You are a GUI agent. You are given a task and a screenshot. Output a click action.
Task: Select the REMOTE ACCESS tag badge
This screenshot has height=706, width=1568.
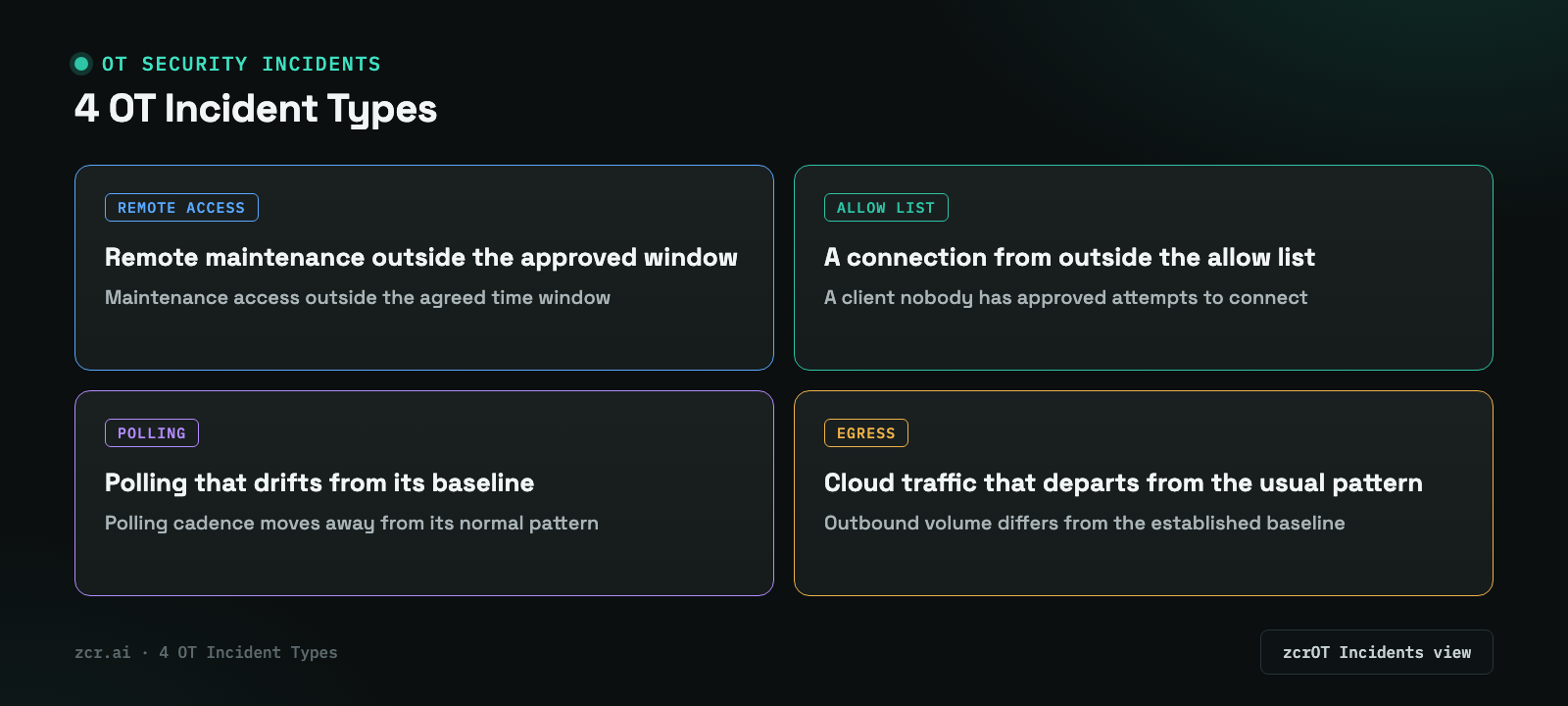click(x=181, y=208)
